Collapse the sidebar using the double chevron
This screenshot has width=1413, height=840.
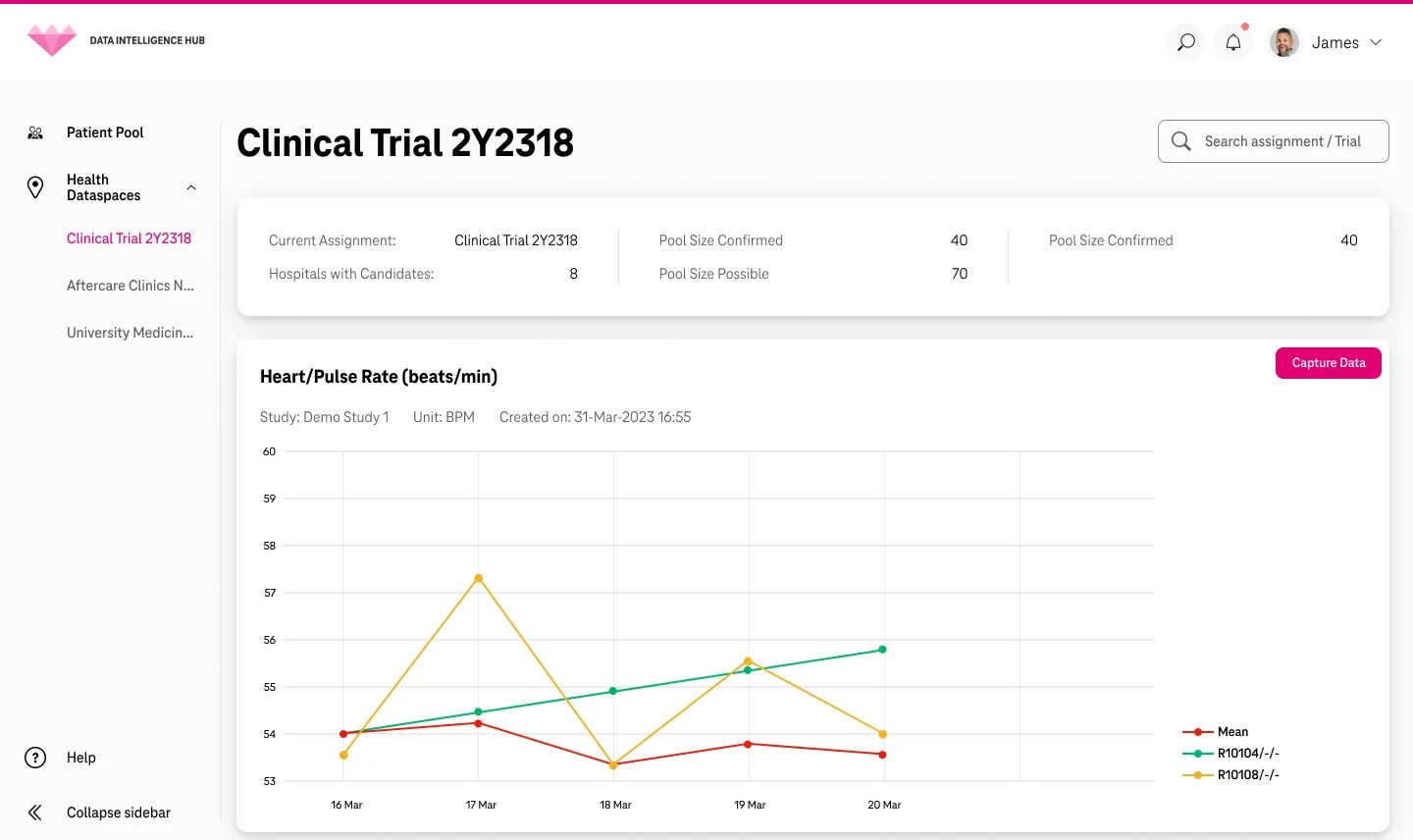(x=34, y=812)
